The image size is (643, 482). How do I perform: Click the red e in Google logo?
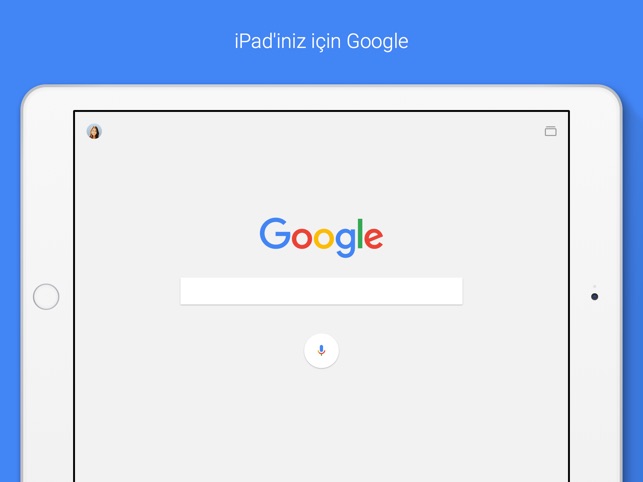click(x=374, y=238)
